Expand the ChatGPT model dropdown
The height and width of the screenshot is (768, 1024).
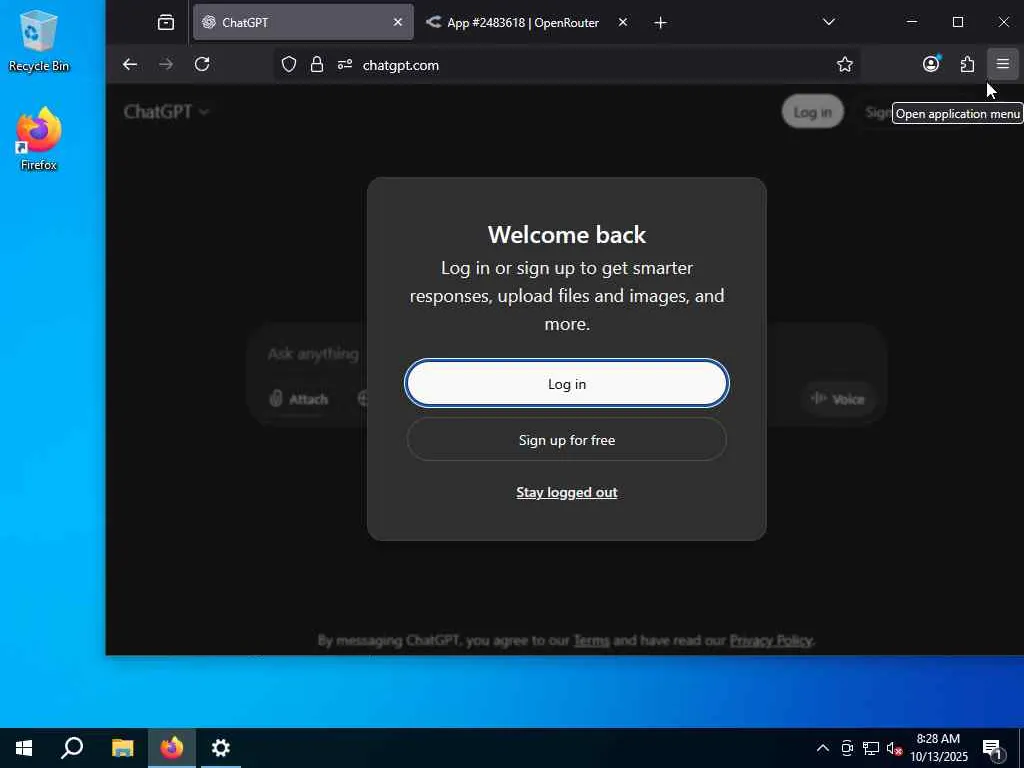click(x=167, y=112)
